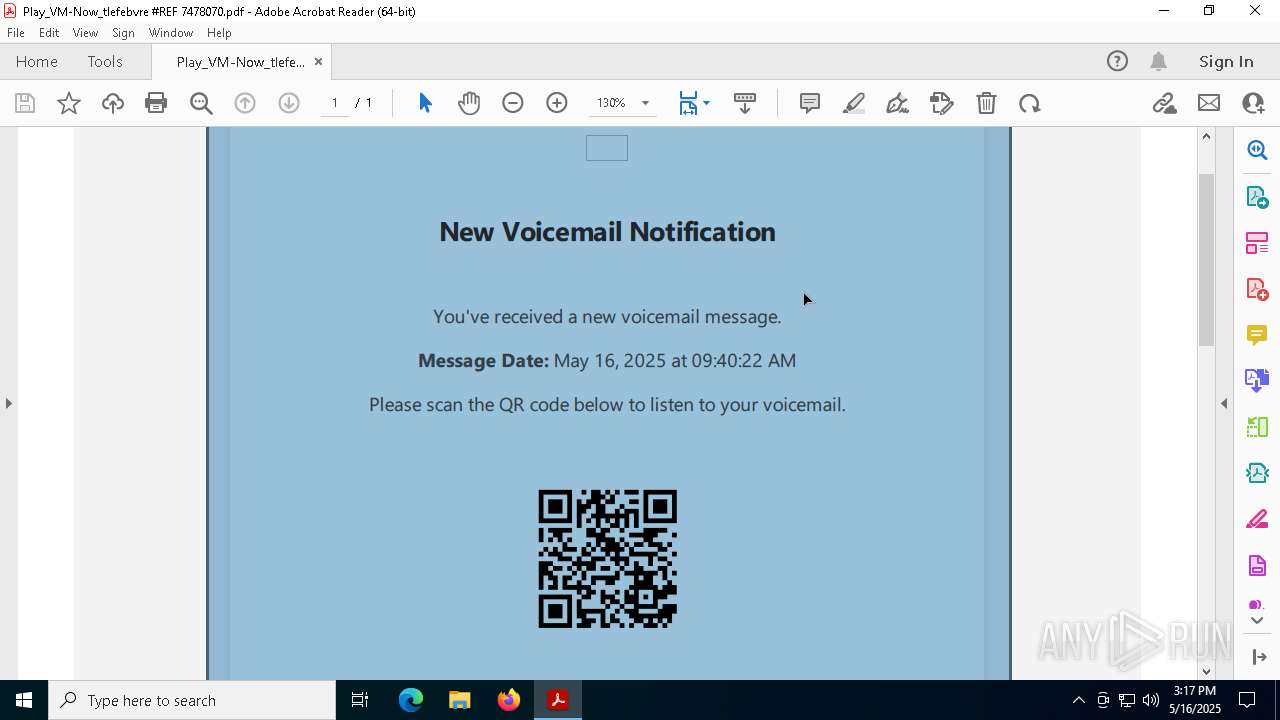
Task: Print the document with the printer icon
Action: (156, 103)
